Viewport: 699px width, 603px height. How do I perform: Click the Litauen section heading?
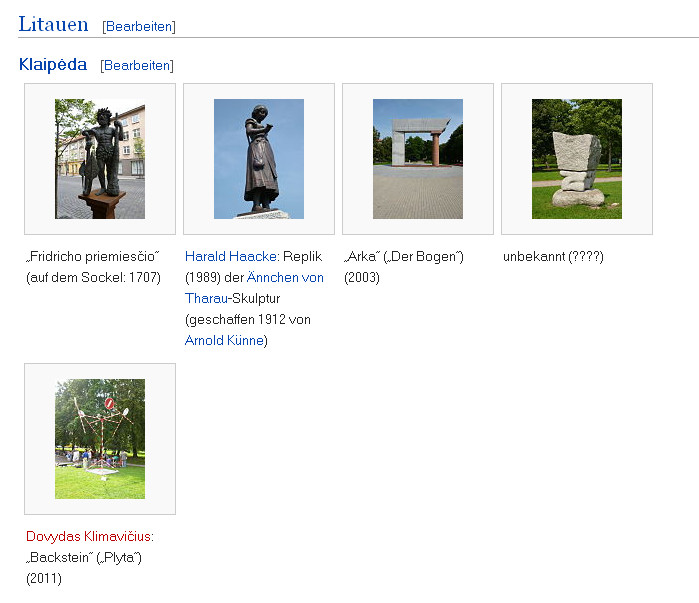pyautogui.click(x=53, y=25)
